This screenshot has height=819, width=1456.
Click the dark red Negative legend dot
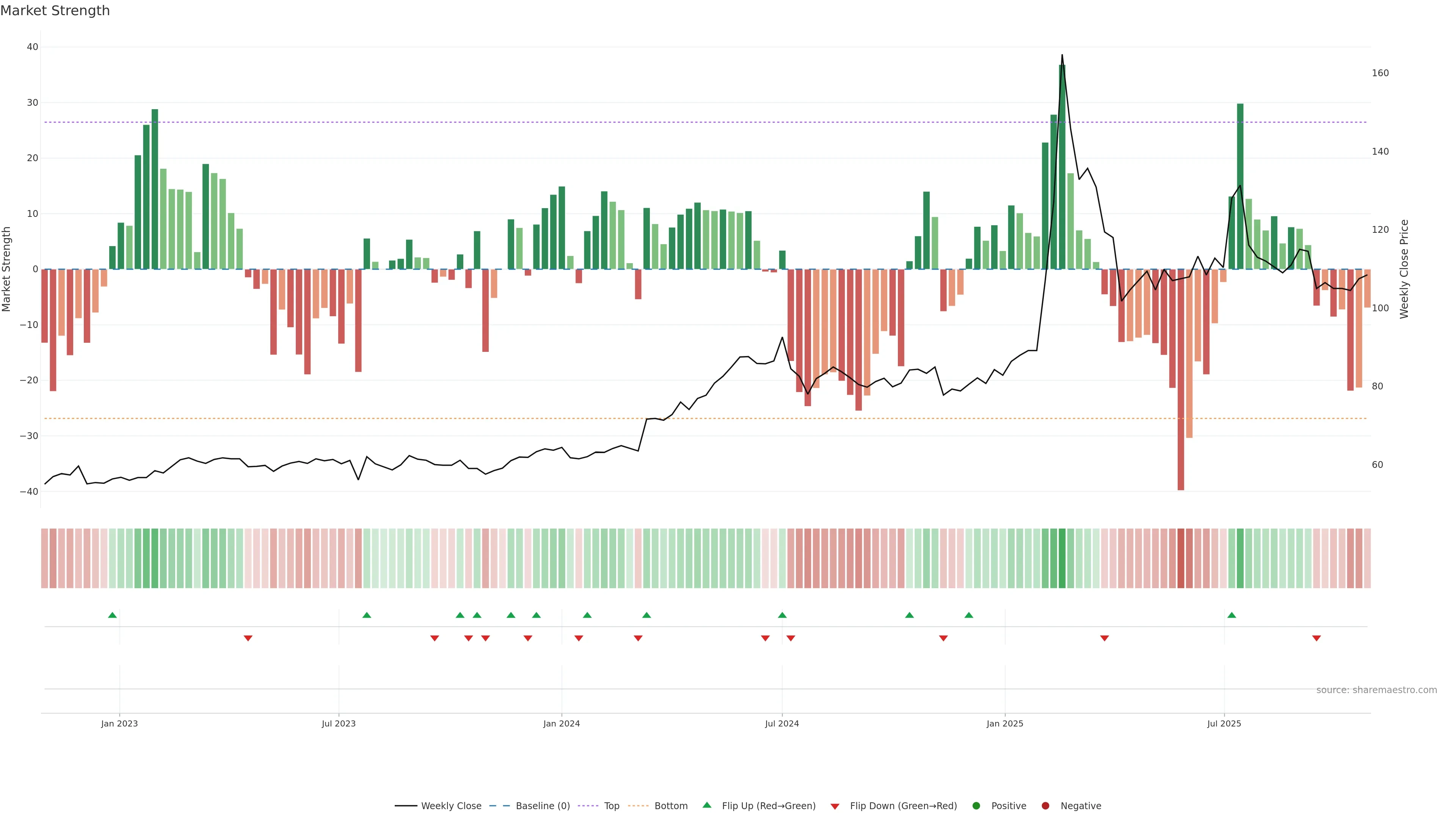1045,806
